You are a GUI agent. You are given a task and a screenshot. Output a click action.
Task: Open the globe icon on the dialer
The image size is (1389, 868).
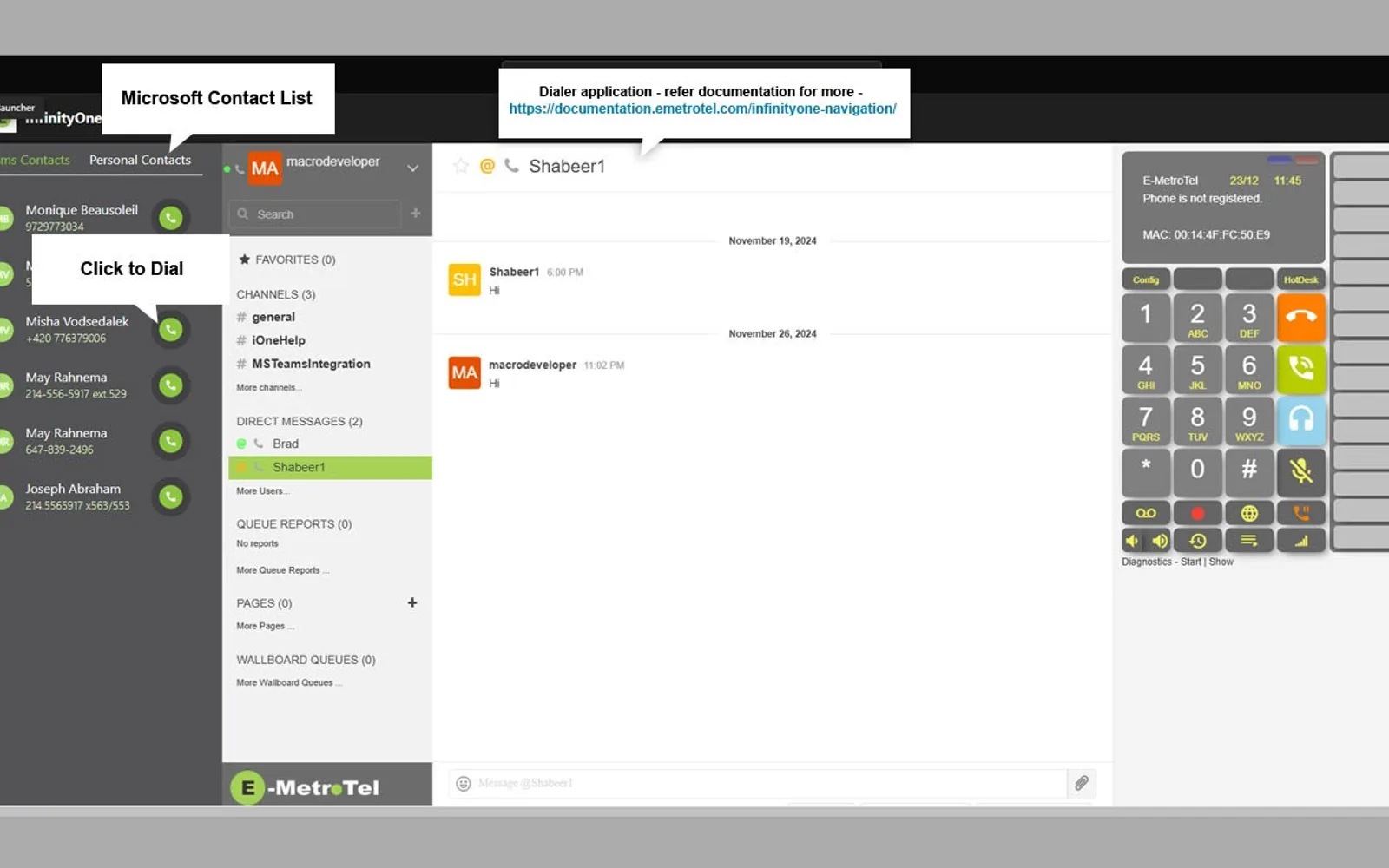coord(1248,513)
